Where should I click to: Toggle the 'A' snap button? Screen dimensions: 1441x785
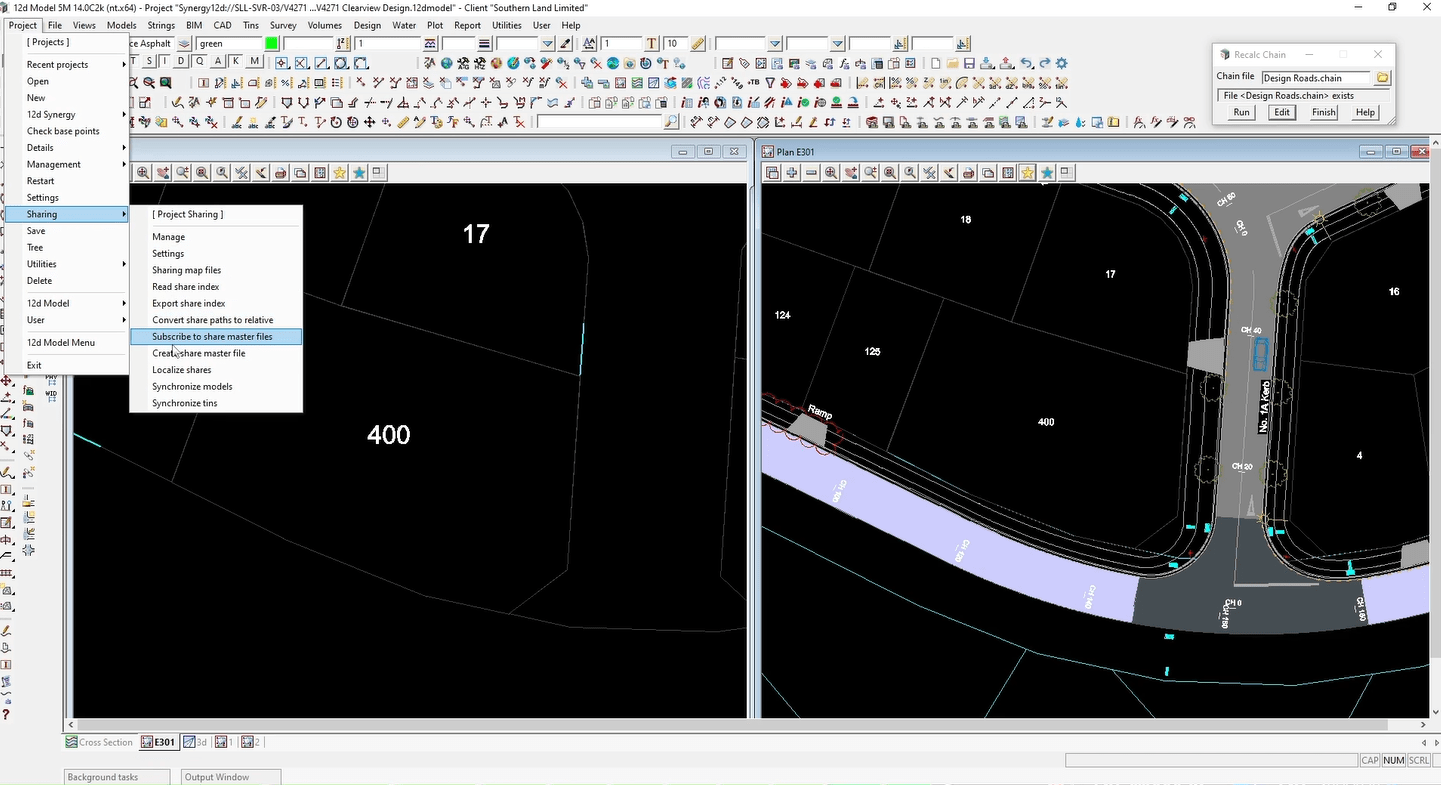(x=219, y=62)
